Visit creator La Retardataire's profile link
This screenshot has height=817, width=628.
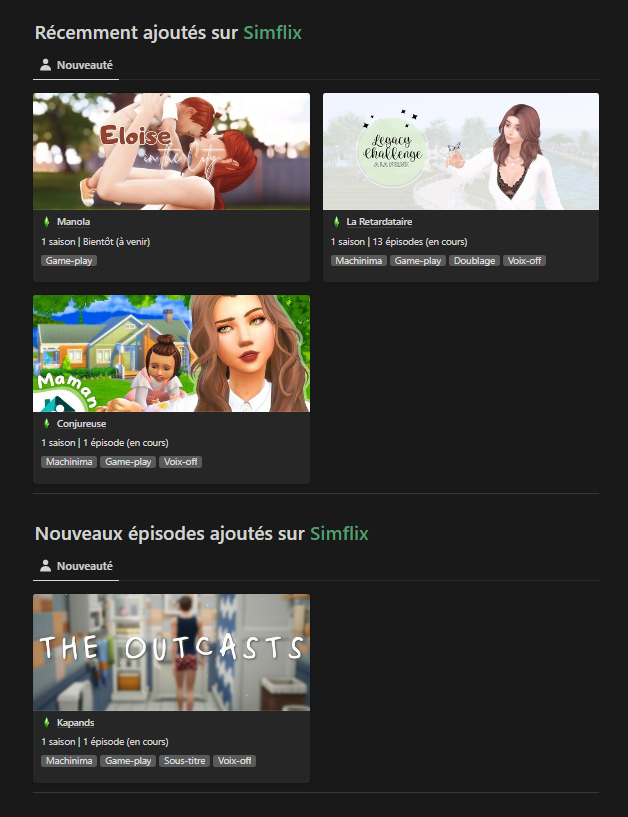379,222
